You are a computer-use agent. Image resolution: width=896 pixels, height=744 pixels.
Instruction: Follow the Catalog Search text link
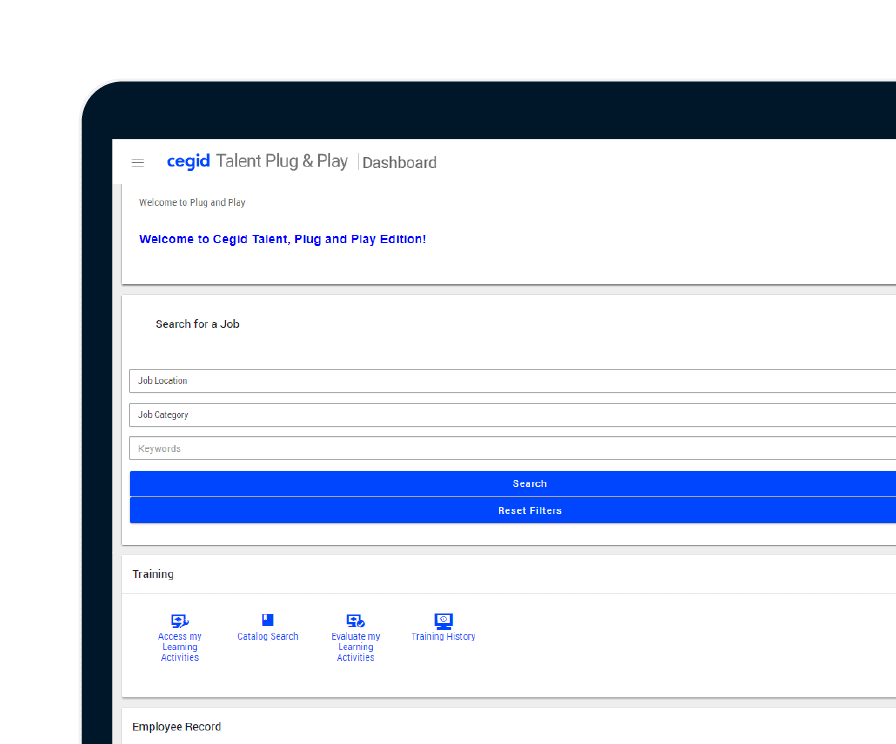tap(268, 637)
